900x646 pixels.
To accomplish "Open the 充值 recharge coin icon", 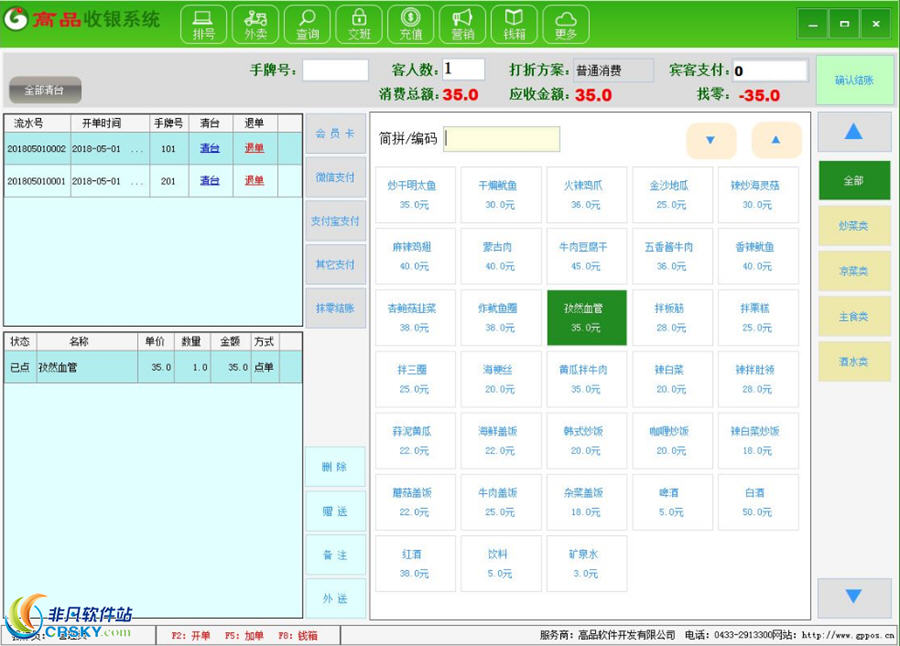I will (x=410, y=24).
